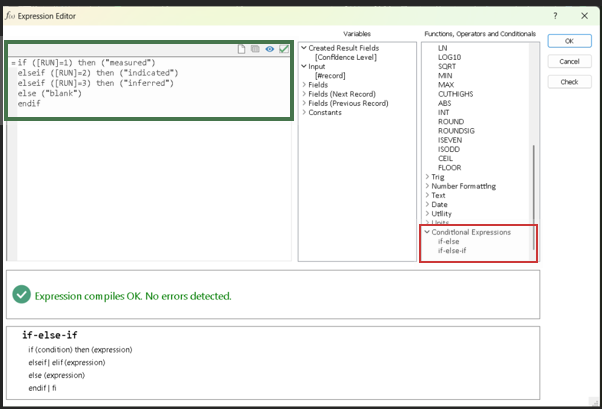Select the if-else-if conditional
The height and width of the screenshot is (409, 602).
tap(452, 250)
